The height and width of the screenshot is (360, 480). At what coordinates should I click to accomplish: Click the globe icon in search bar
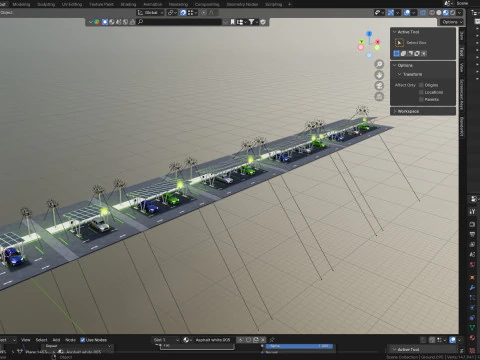click(112, 22)
